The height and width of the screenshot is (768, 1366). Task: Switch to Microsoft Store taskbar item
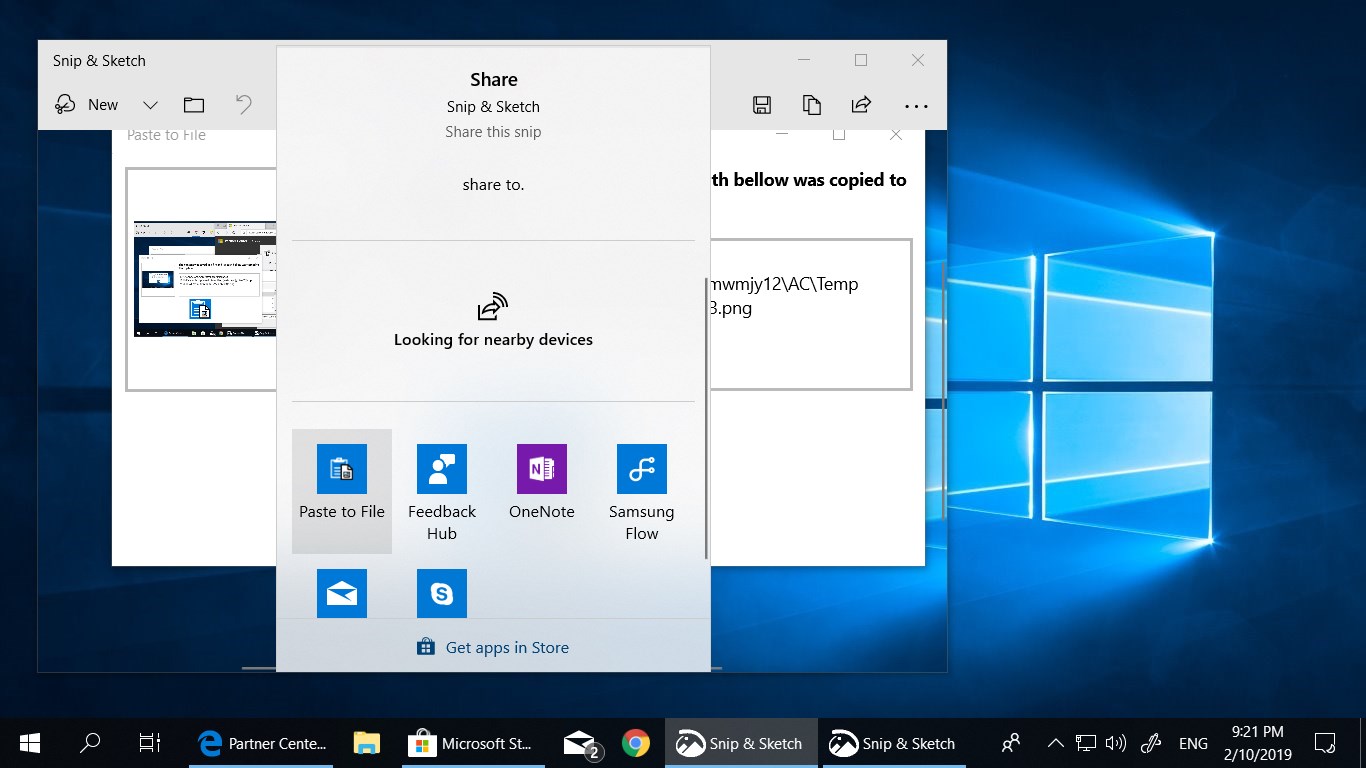coord(471,743)
